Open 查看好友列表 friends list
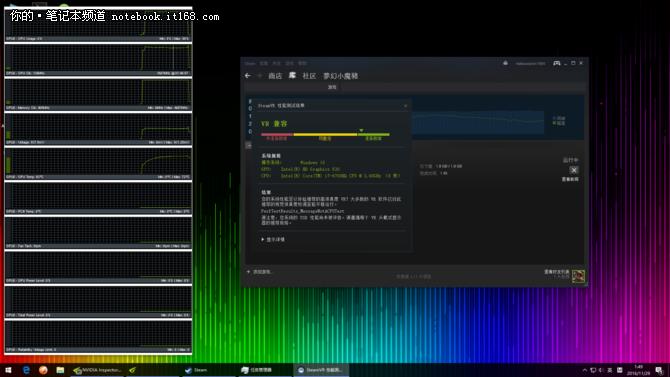Screen dimensions: 670x377 tap(557, 272)
